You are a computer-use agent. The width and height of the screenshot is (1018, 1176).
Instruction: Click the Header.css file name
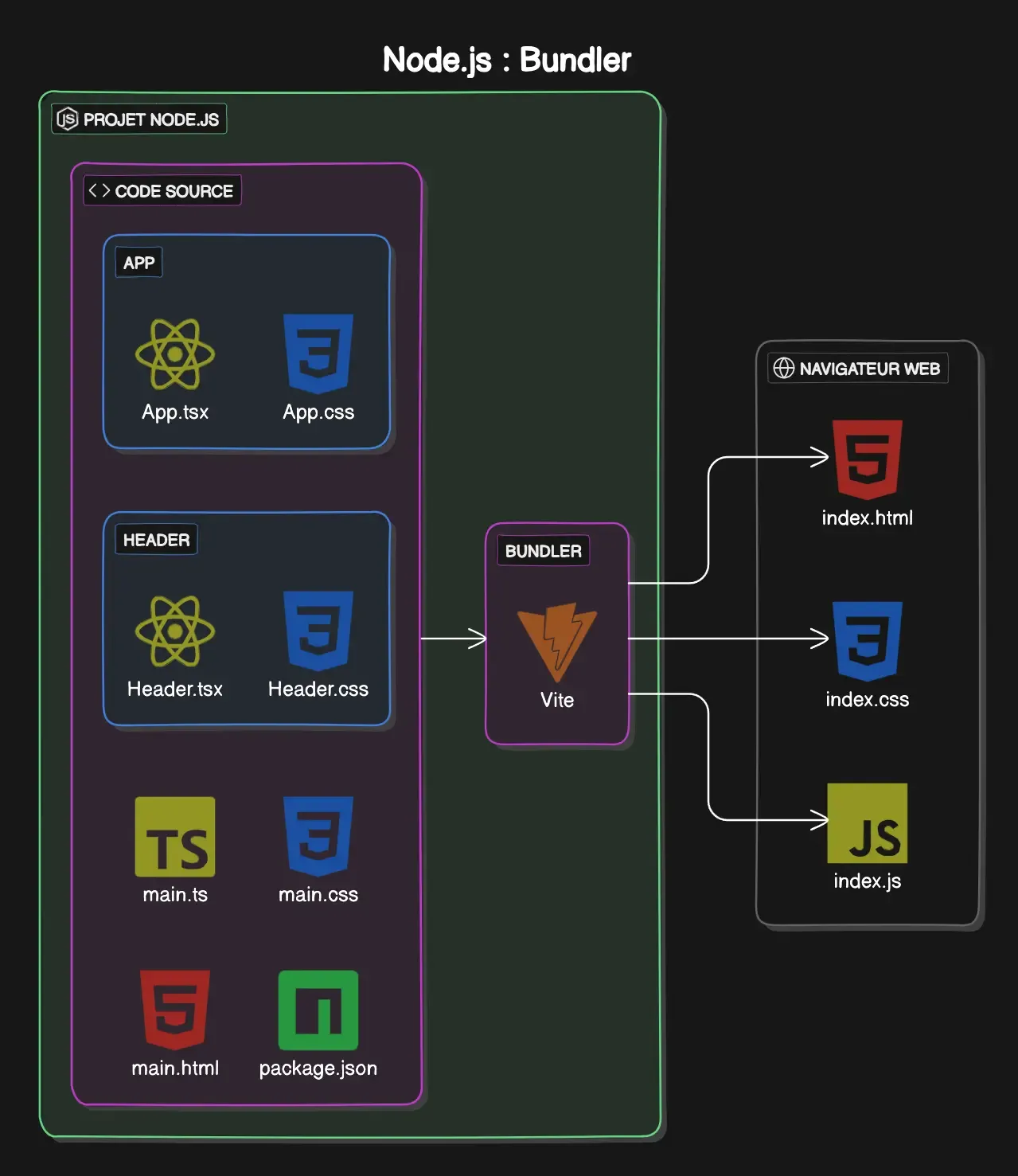coord(318,689)
